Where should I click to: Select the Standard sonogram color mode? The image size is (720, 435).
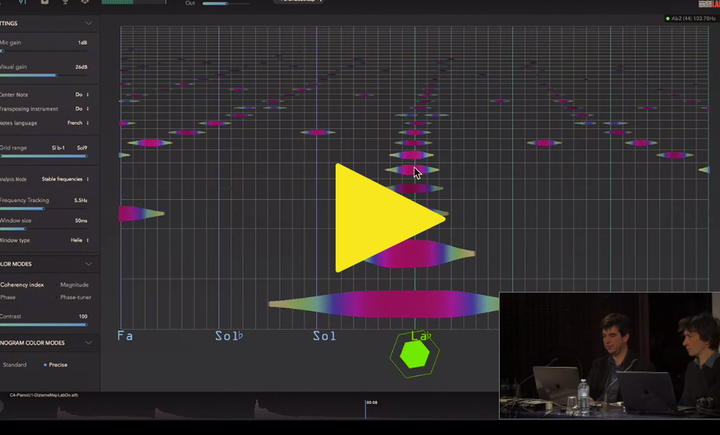[x=15, y=364]
